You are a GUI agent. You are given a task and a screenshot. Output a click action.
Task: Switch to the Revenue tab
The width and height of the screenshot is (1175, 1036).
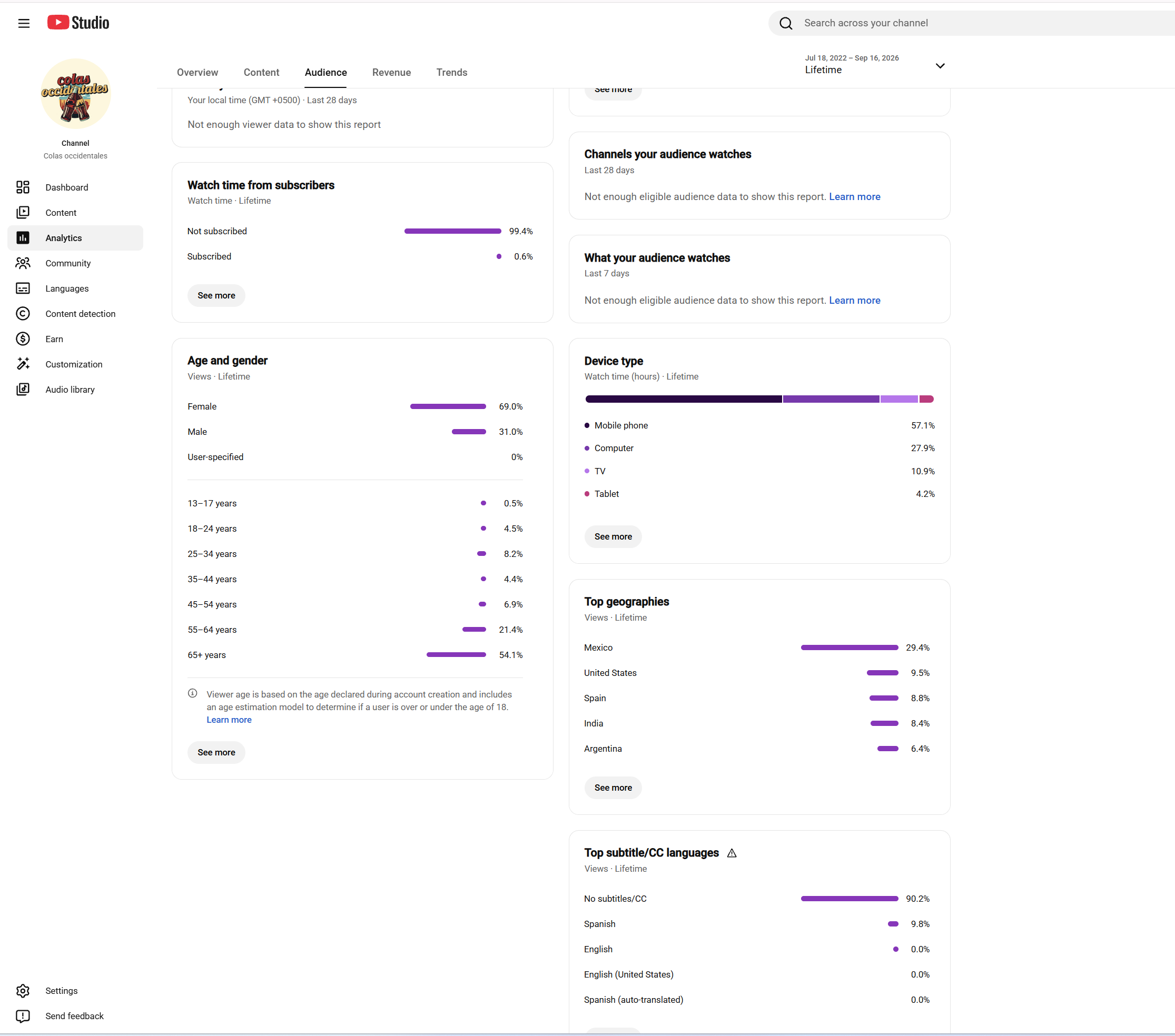tap(391, 73)
